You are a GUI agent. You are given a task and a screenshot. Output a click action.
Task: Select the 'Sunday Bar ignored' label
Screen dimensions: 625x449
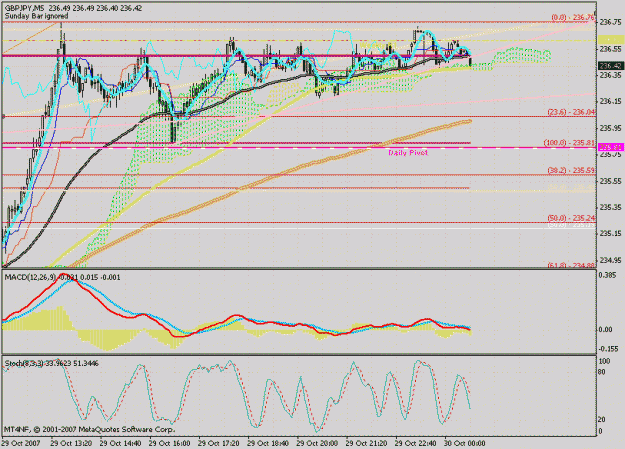[x=36, y=16]
